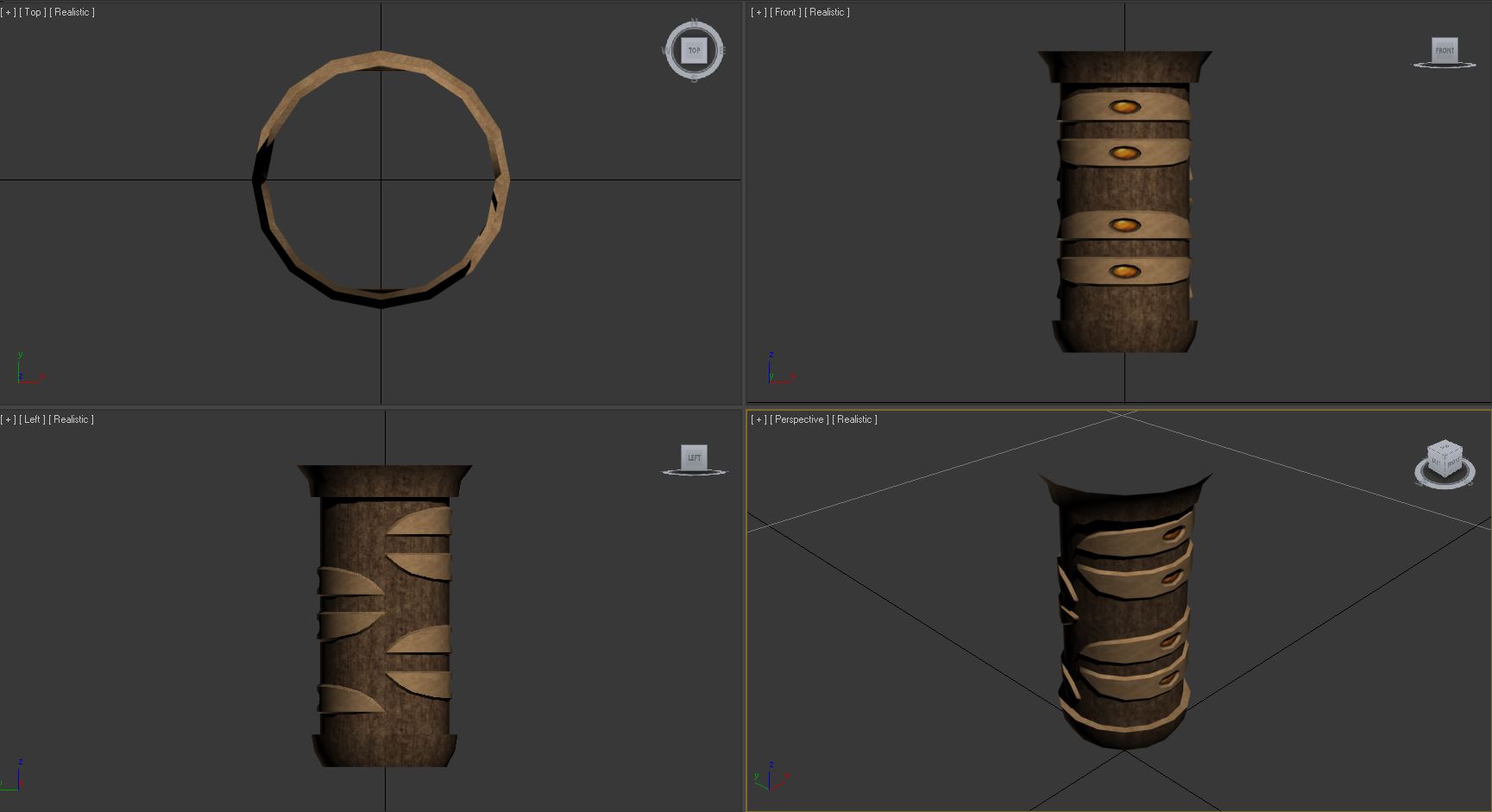Select the third orange gem from top in Front viewport
The image size is (1492, 812).
tap(1124, 225)
